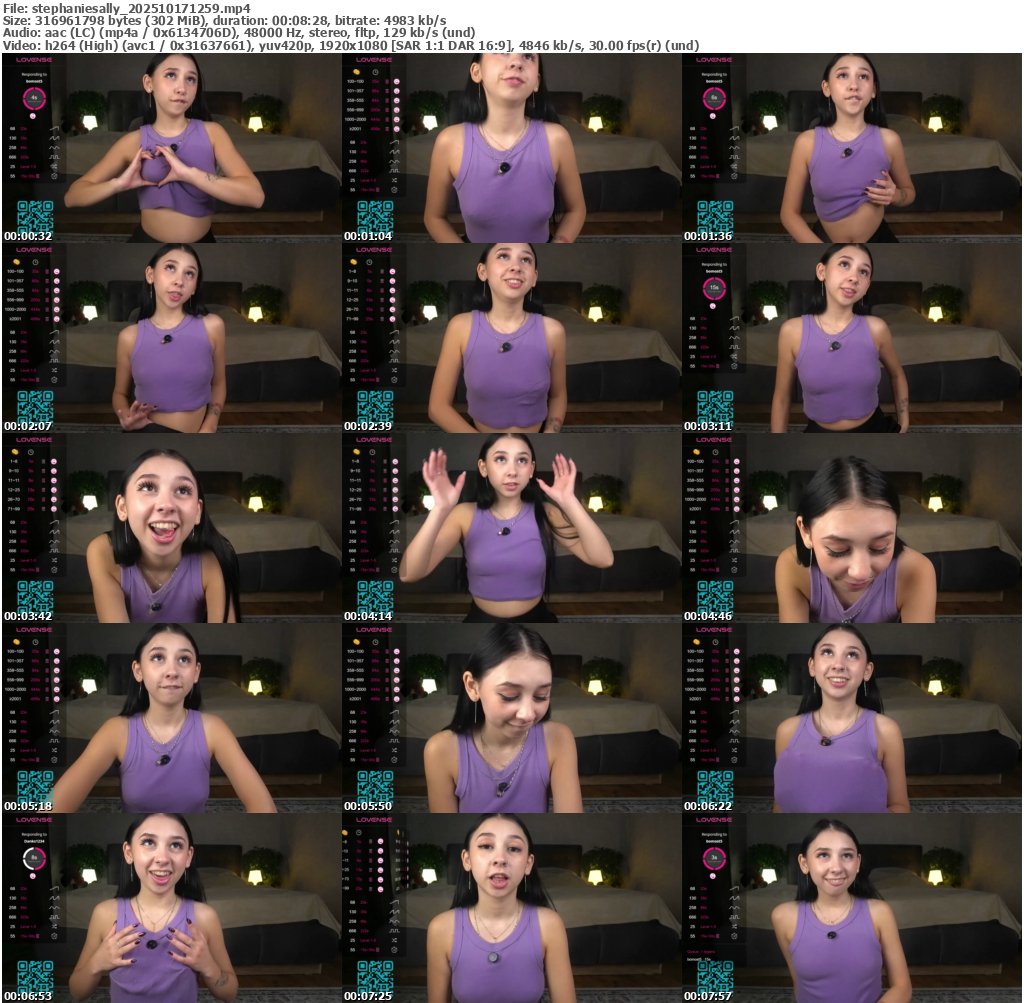Open the frame thumbnail at 00:00:32

(171, 148)
